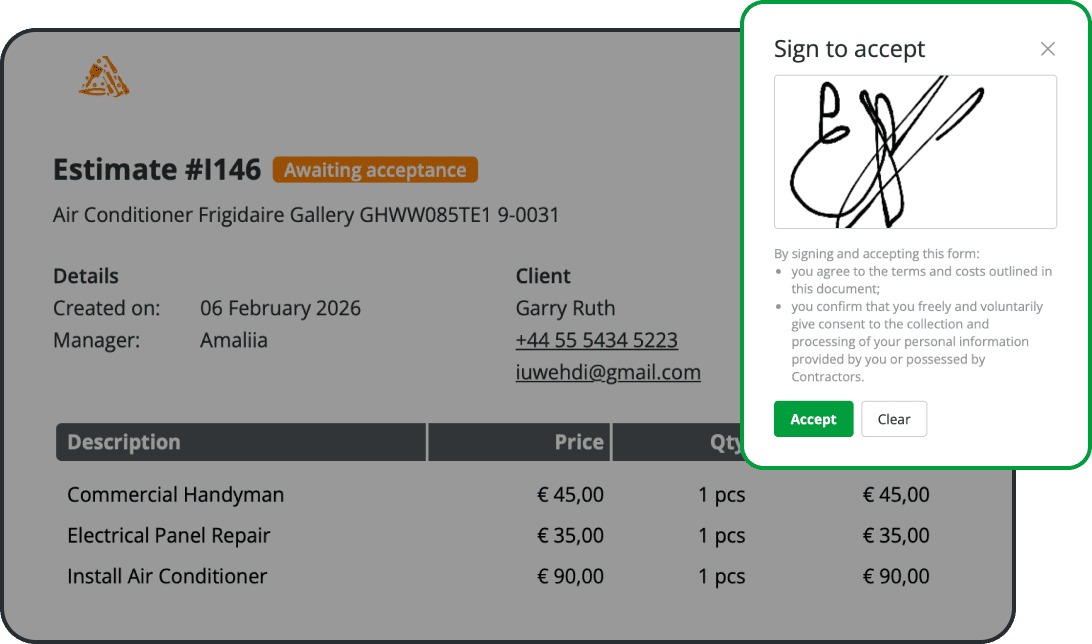Click the Description column header
The width and height of the screenshot is (1092, 644).
(124, 442)
